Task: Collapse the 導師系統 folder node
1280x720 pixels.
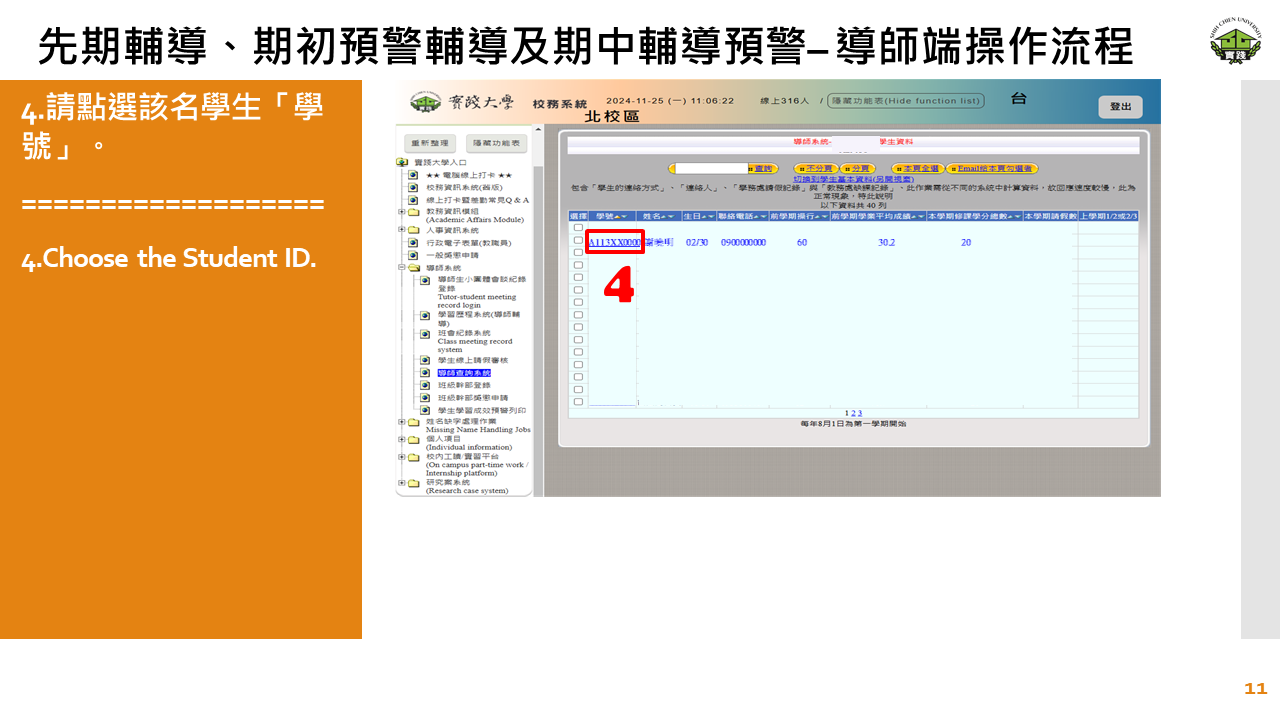Action: (402, 268)
